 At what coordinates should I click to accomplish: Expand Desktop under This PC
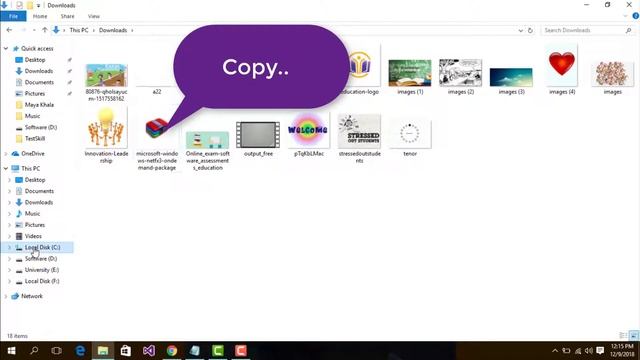coord(9,180)
